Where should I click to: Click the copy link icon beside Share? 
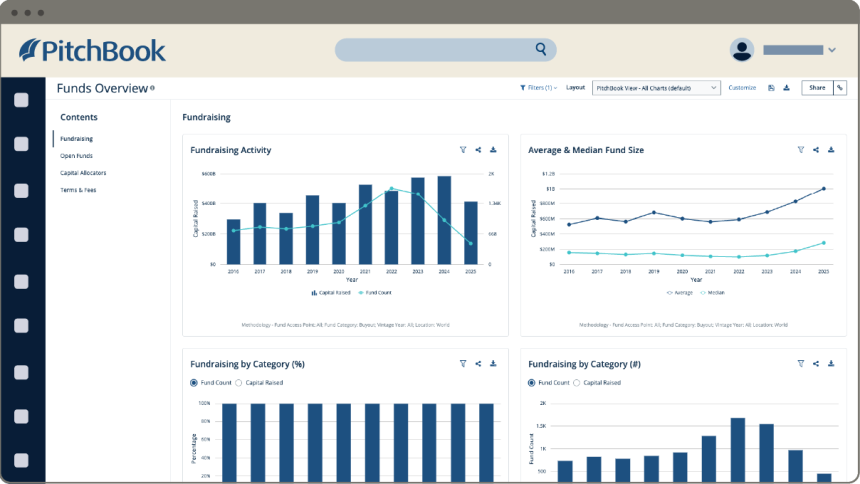click(x=840, y=88)
